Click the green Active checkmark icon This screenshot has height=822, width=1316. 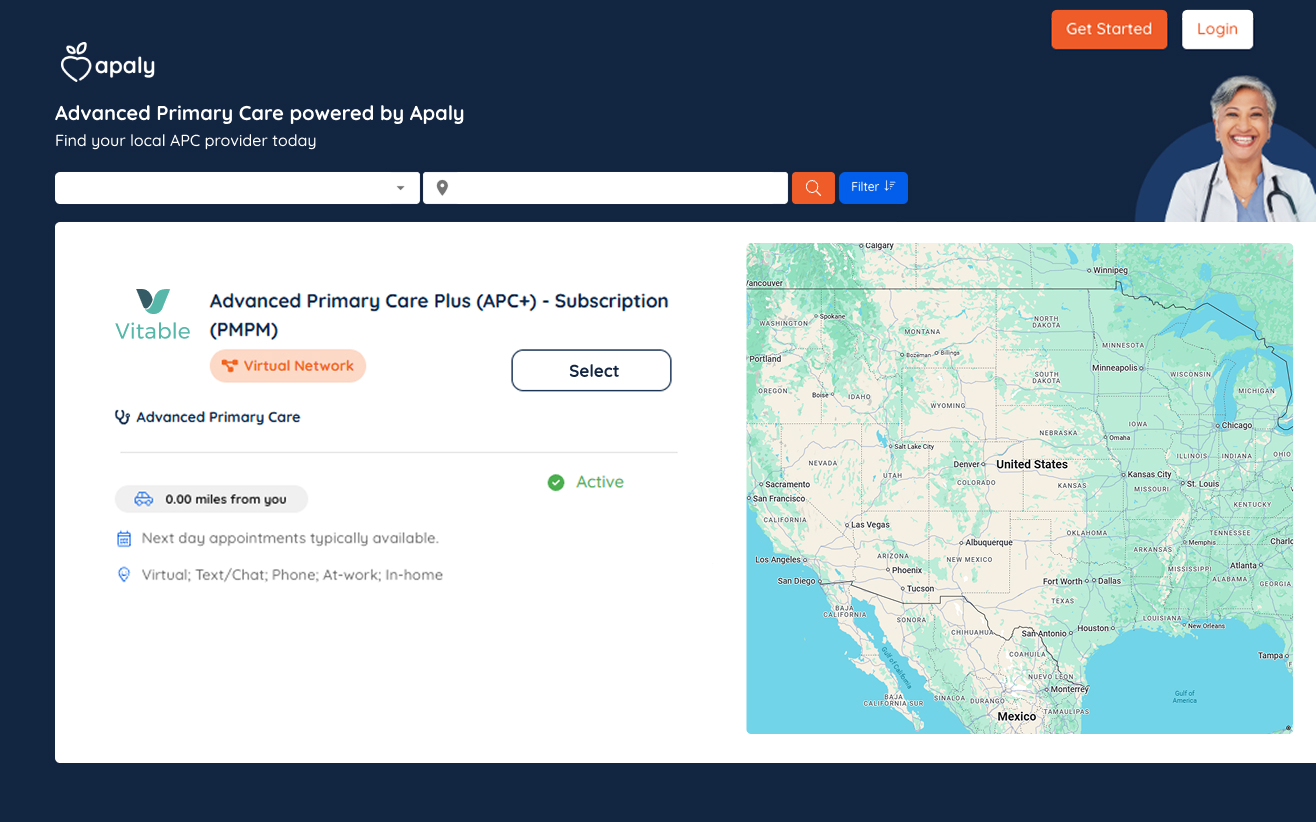pos(556,483)
